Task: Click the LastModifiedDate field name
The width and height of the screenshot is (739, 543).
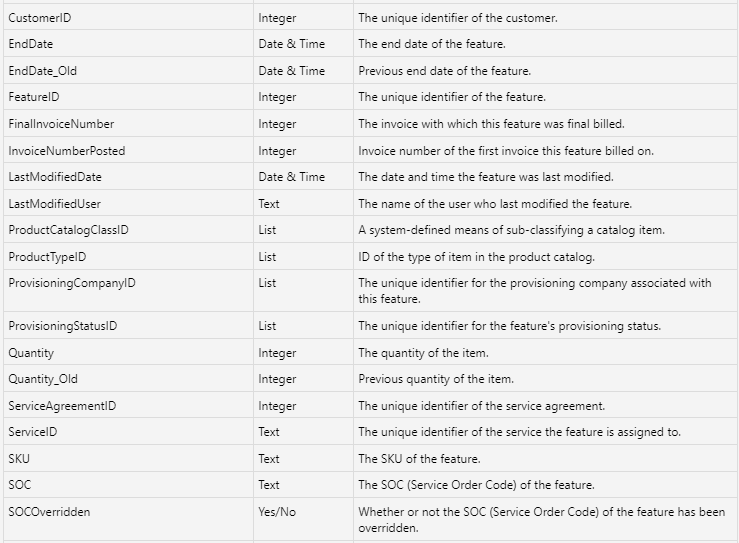Action: (55, 177)
